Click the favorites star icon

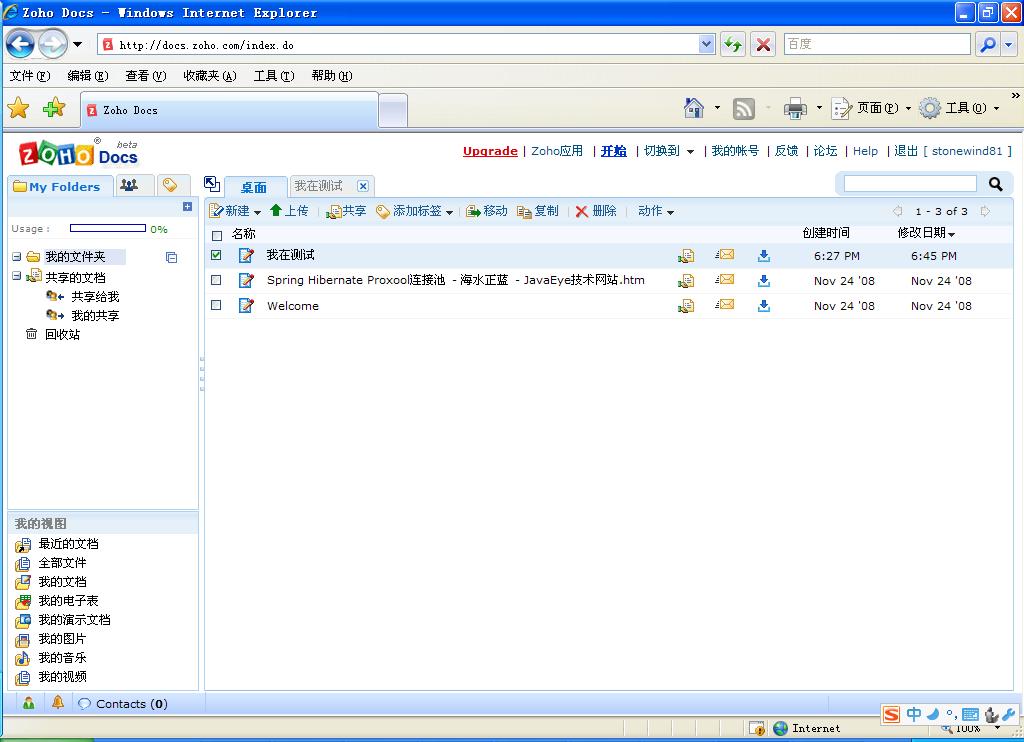click(x=18, y=108)
